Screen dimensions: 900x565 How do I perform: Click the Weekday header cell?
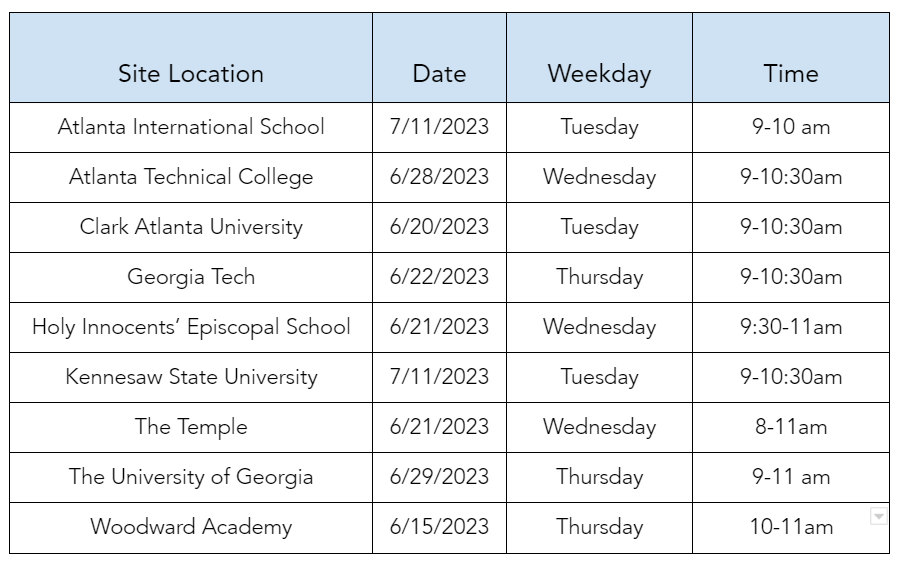coord(599,73)
